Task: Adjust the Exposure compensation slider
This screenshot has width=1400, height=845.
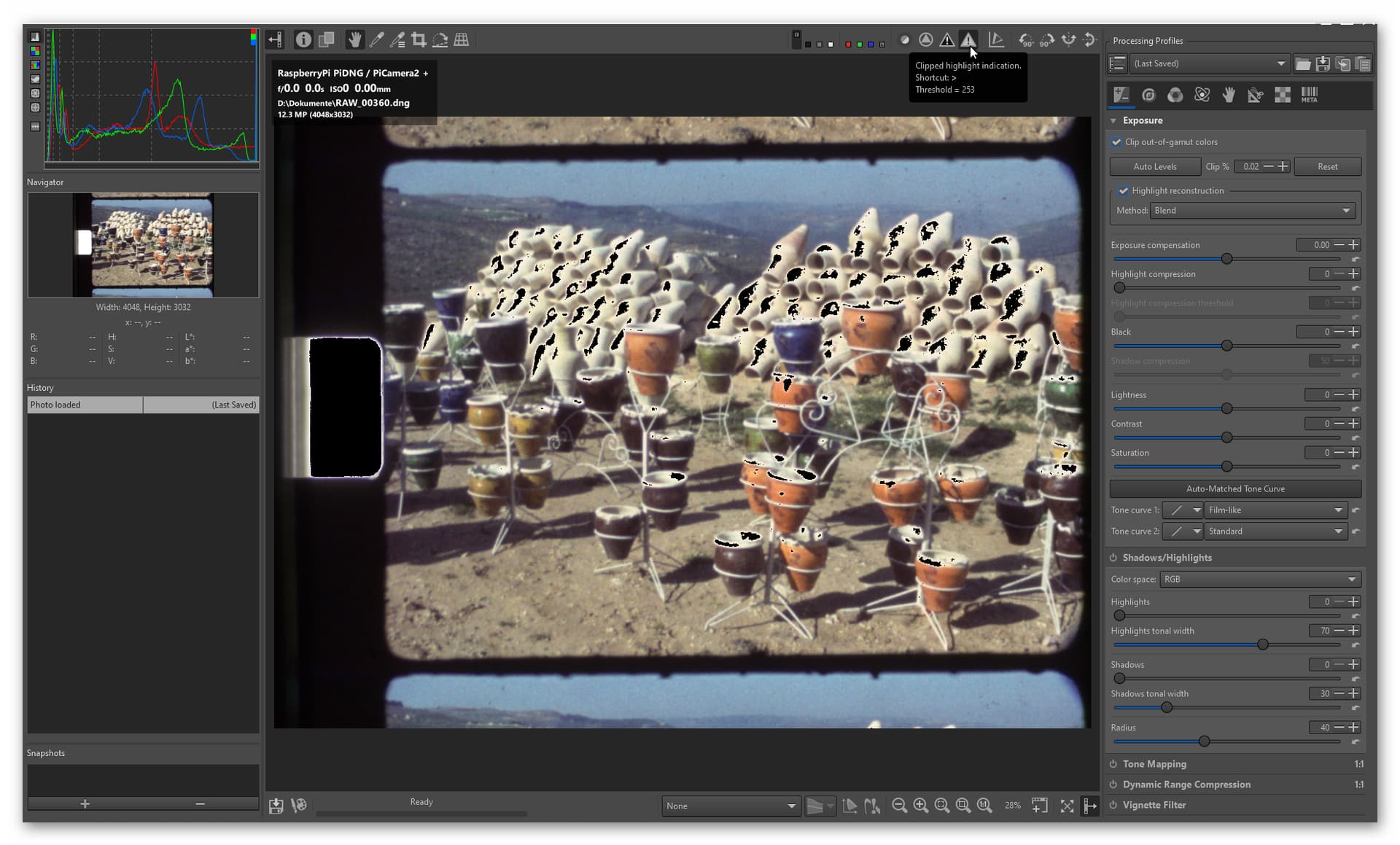Action: click(1226, 259)
